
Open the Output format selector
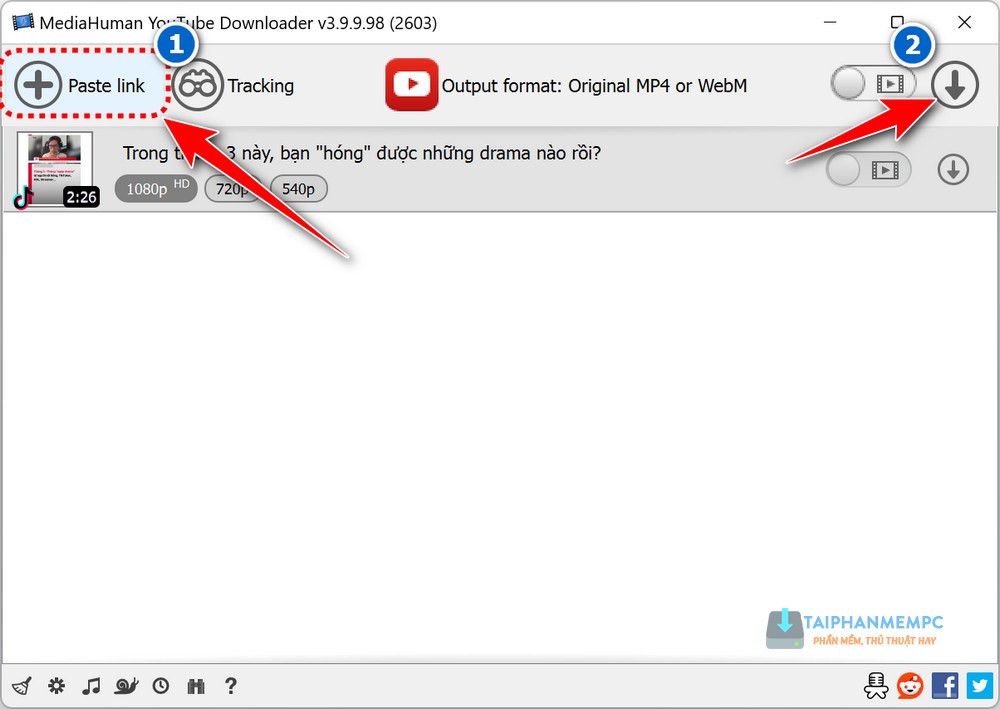[x=566, y=86]
